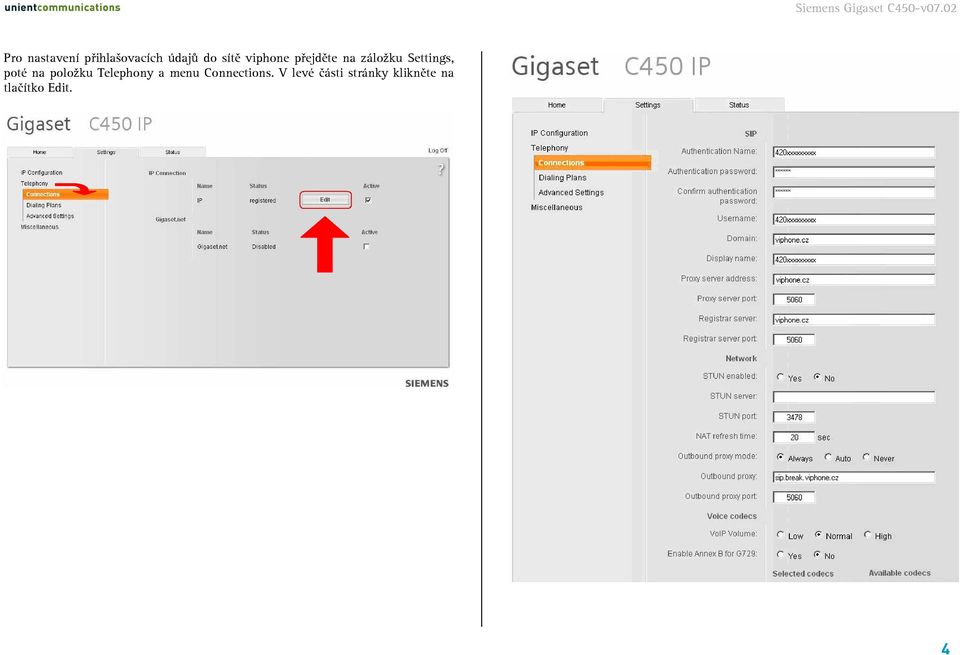960x655 pixels.
Task: Click the Outbound proxy address field
Action: 853,477
